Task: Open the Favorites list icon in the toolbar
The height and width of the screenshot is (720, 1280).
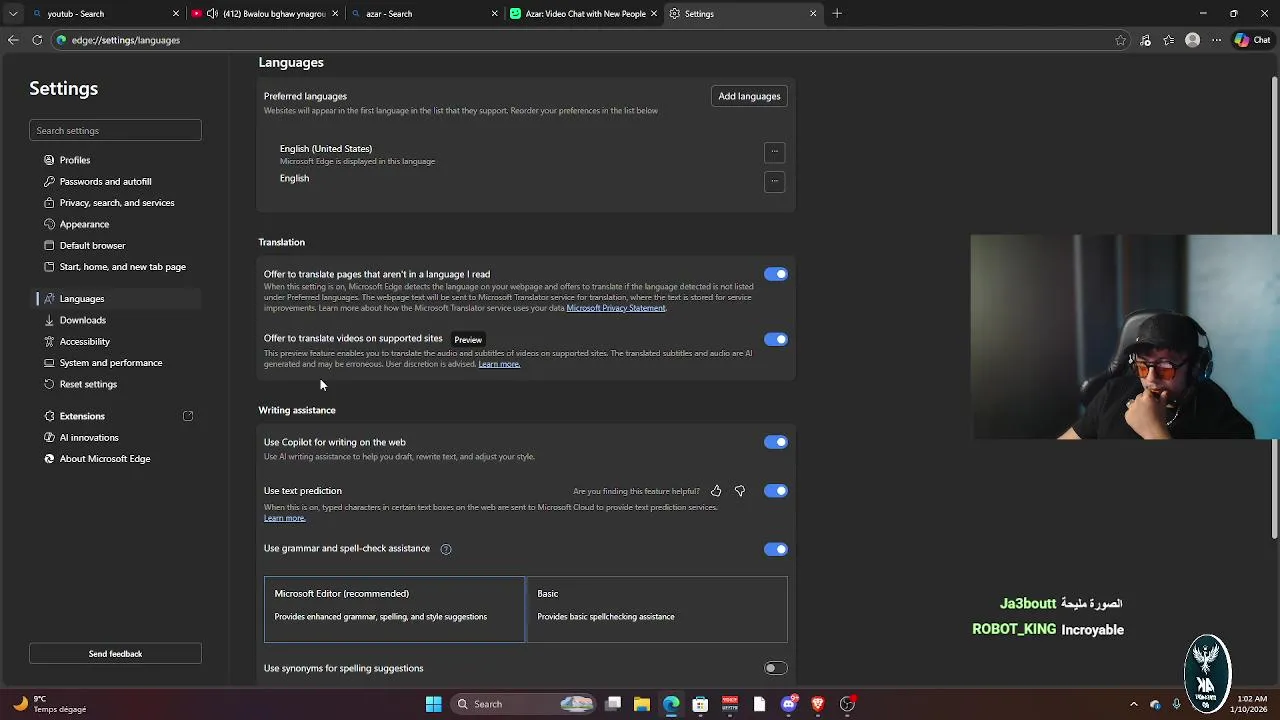Action: (1168, 40)
